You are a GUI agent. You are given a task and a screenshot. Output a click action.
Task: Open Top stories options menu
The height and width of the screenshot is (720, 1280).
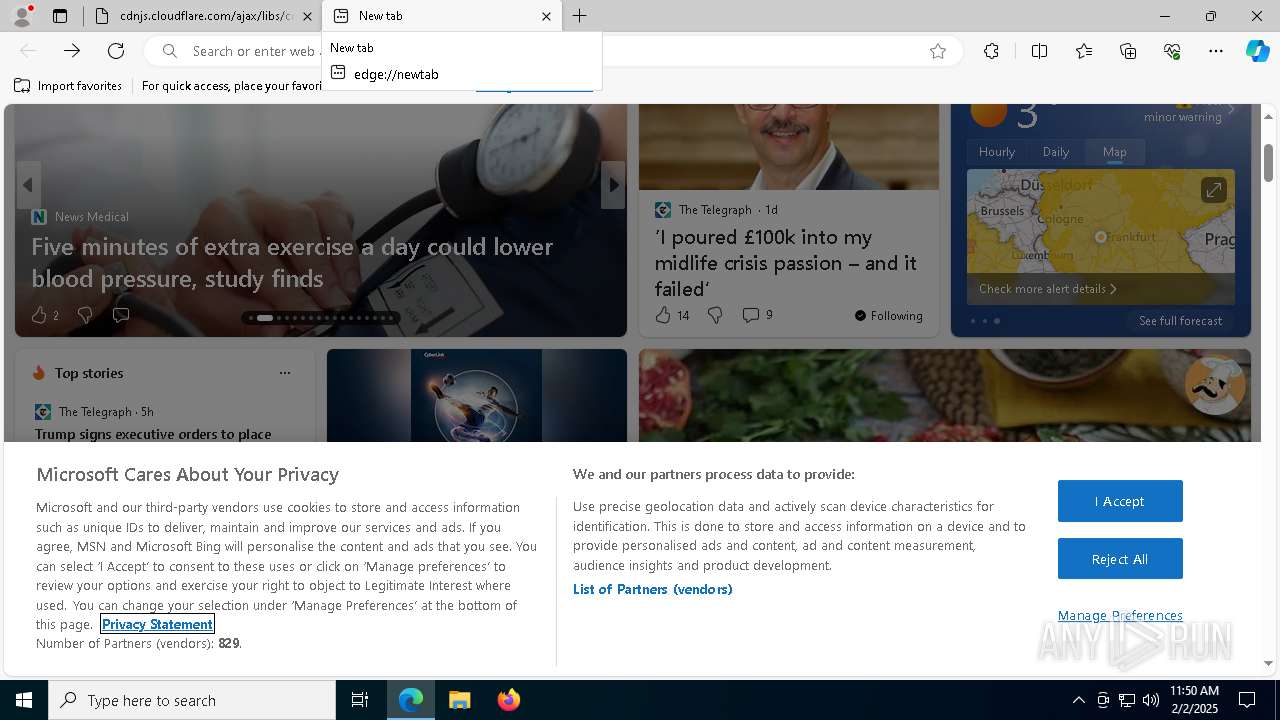[x=285, y=373]
